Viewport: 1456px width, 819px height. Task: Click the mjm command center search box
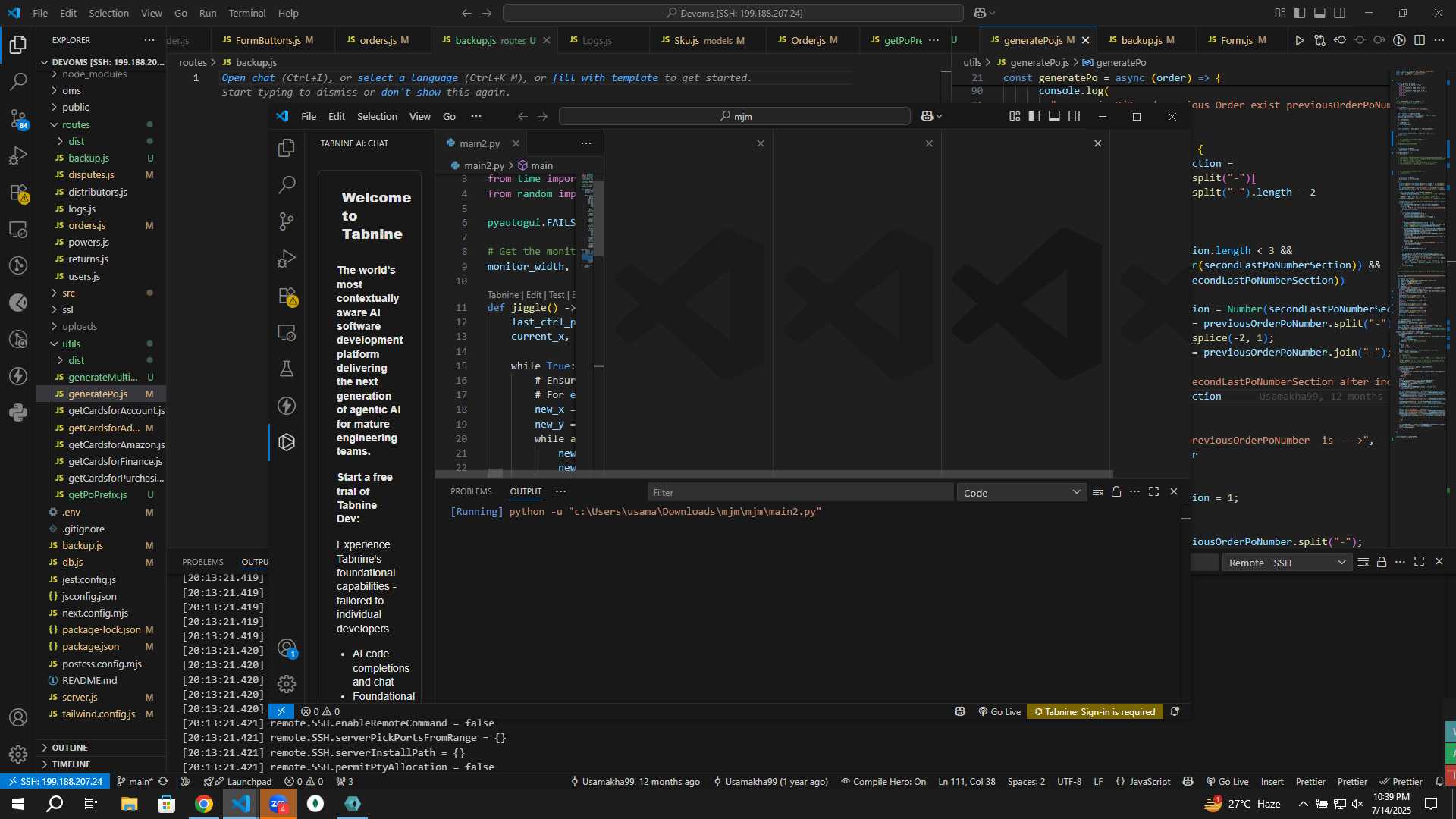click(x=734, y=116)
